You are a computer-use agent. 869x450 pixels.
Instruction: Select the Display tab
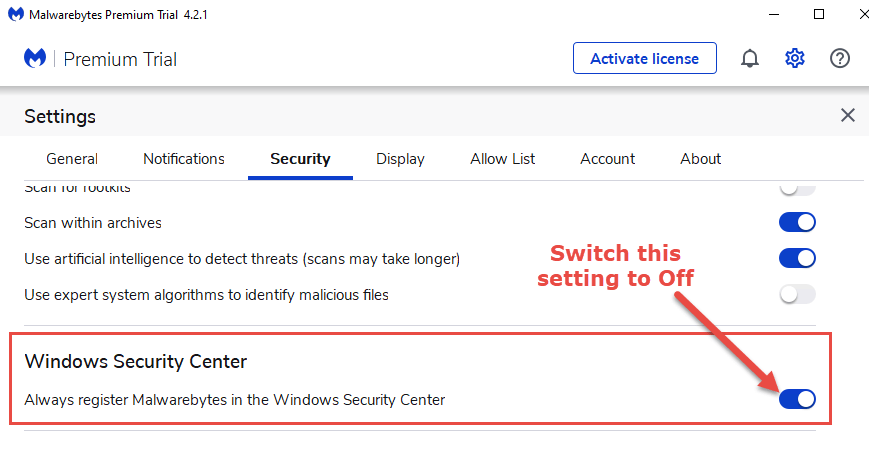pos(400,159)
